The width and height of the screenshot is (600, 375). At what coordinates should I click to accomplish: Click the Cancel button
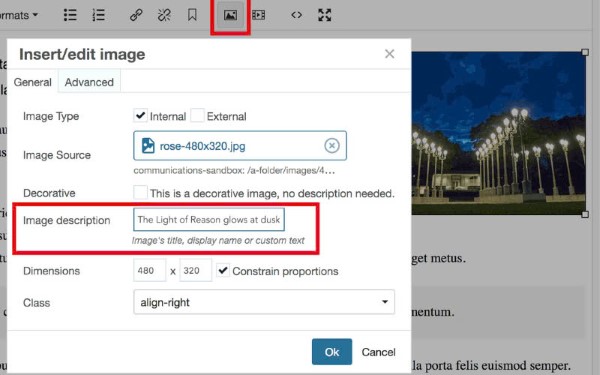(378, 352)
